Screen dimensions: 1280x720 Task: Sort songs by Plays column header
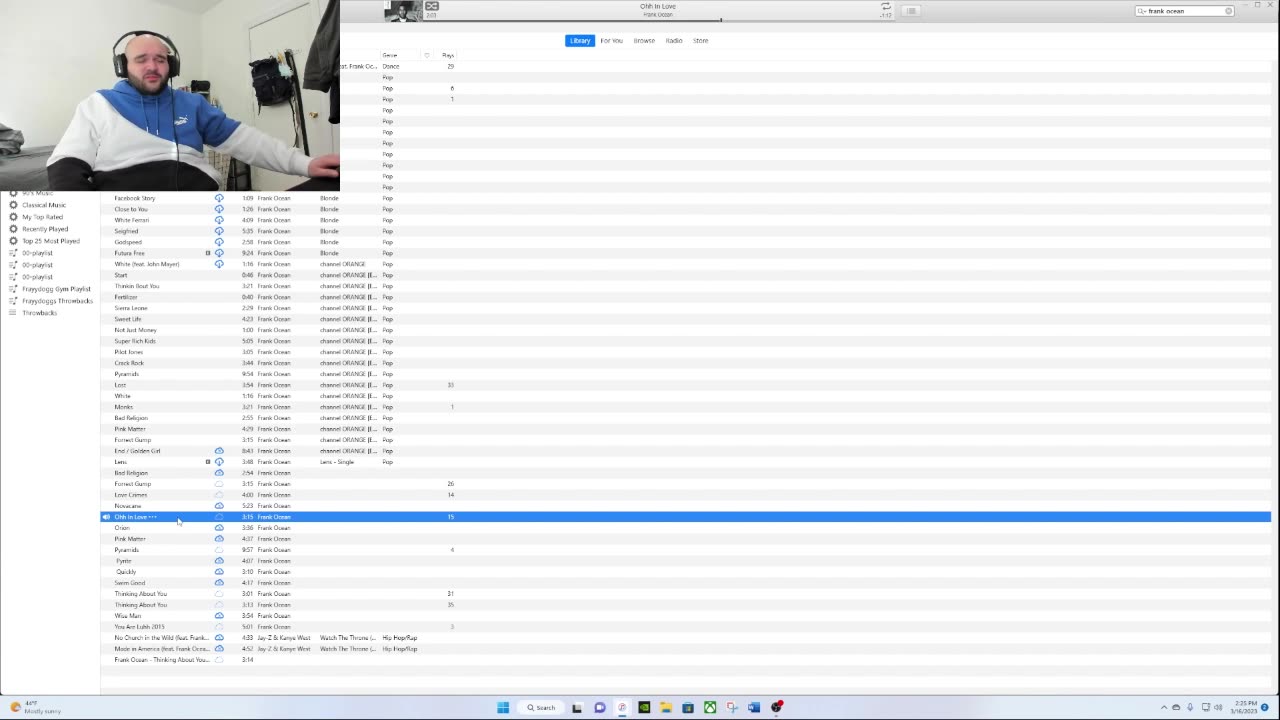click(448, 55)
